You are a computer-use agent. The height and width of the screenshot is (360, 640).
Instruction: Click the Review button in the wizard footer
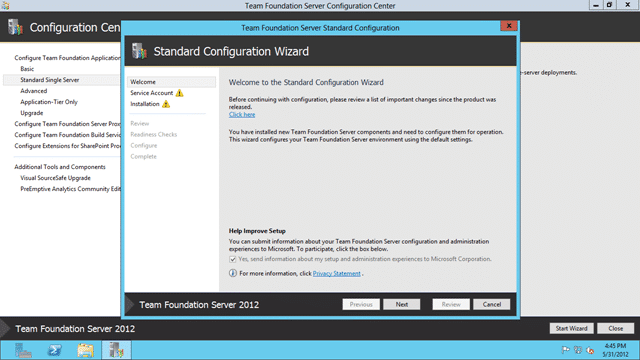[451, 304]
